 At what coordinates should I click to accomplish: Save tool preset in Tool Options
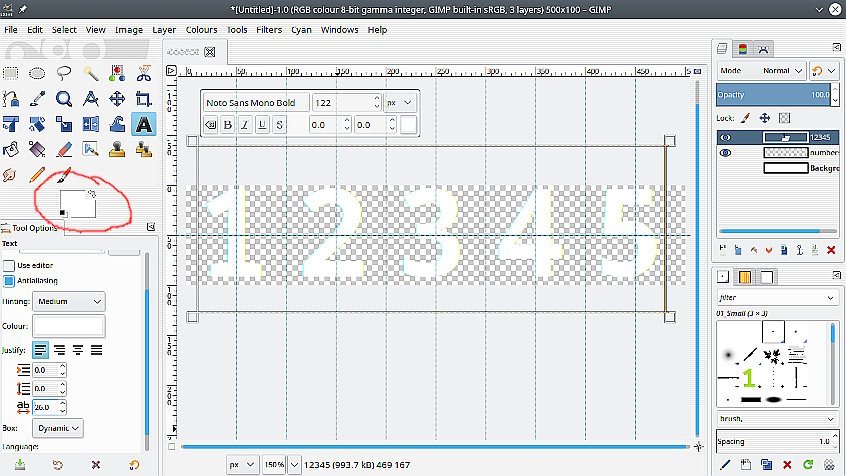[20, 465]
